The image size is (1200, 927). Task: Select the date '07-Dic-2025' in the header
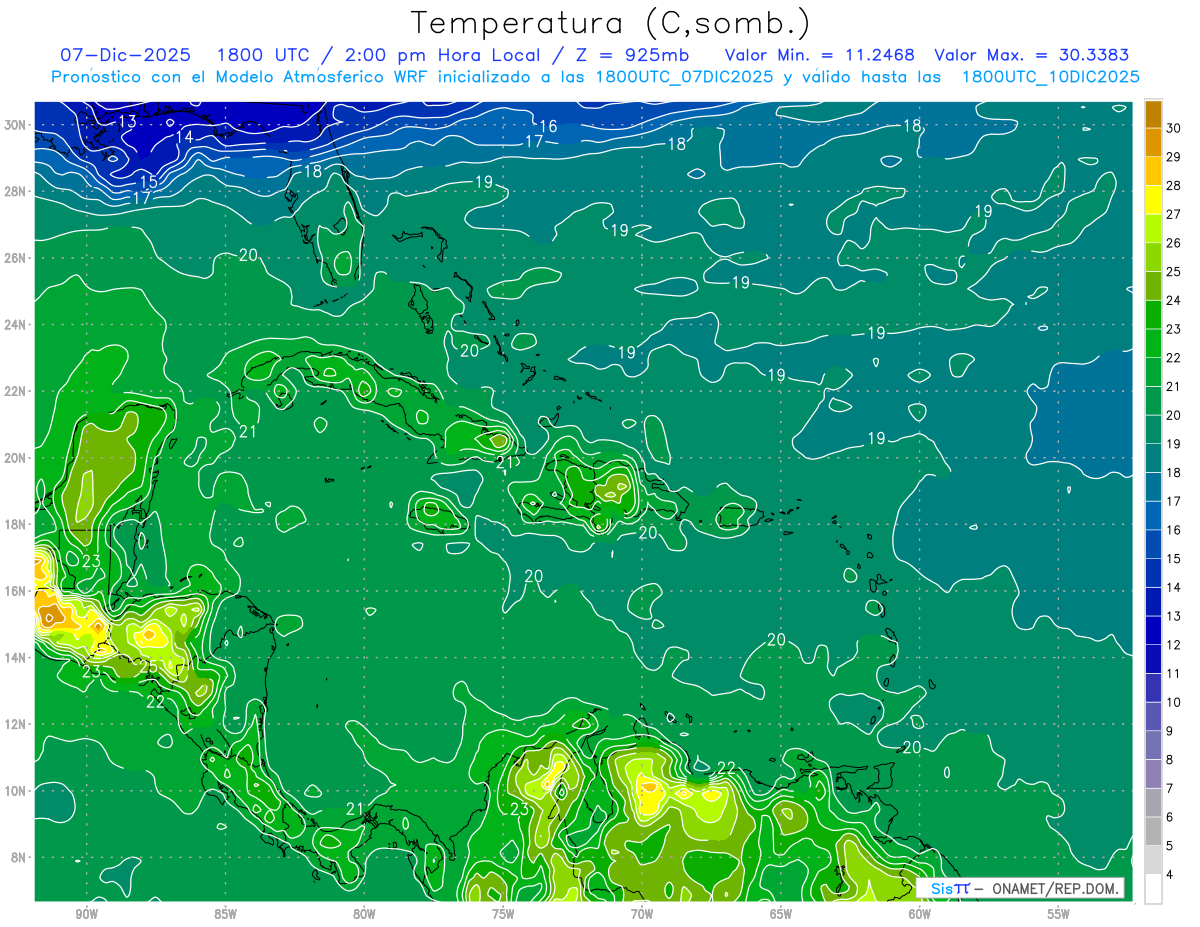point(124,55)
